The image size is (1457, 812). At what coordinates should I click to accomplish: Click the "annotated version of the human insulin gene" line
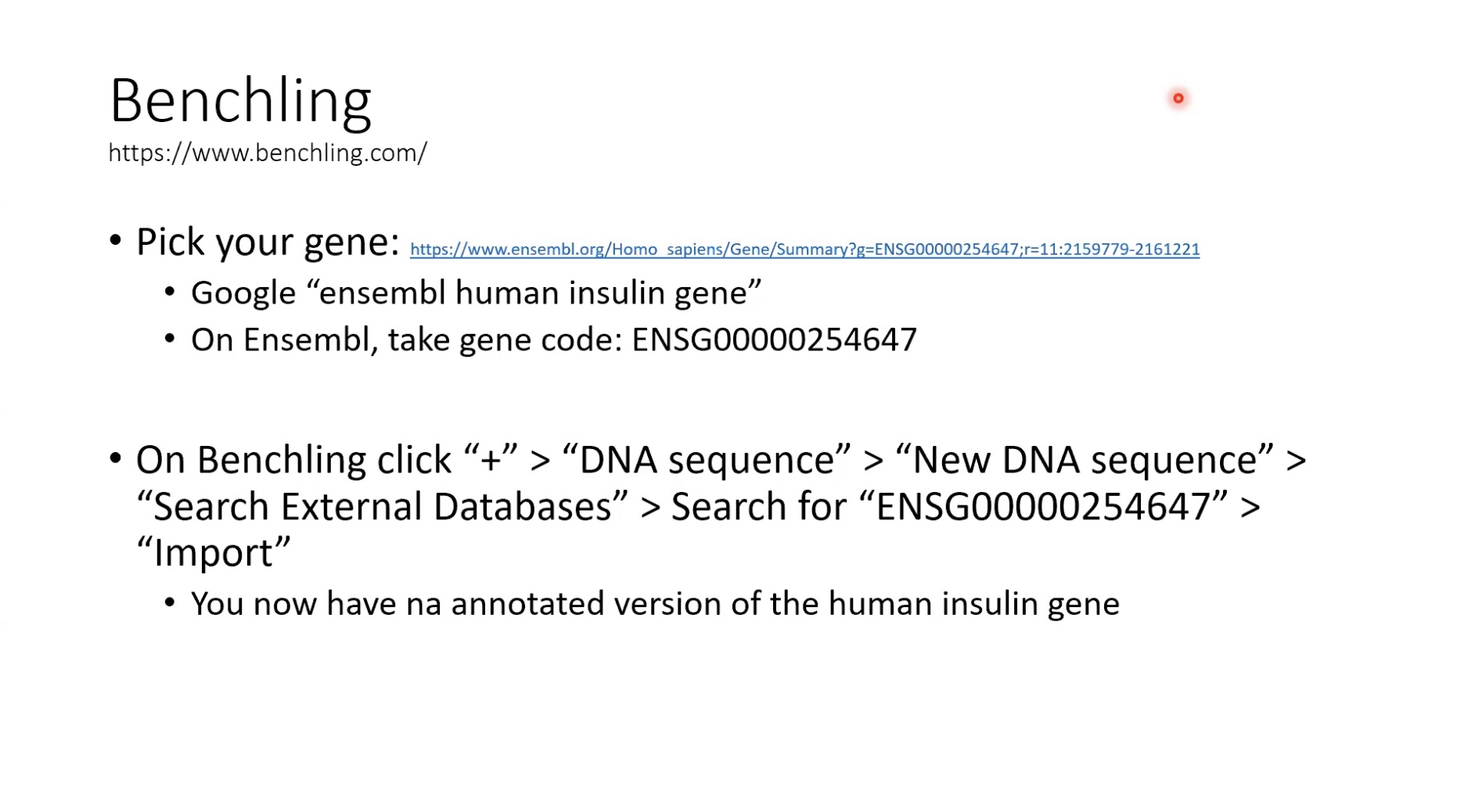coord(656,604)
